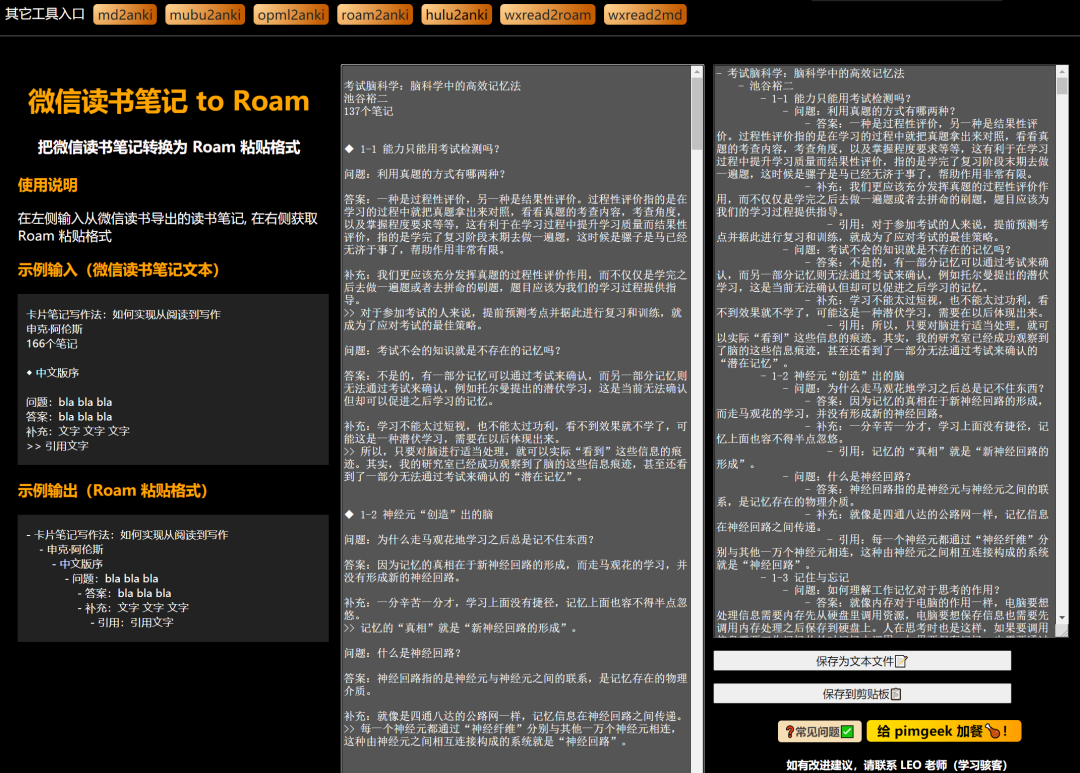
Task: Click the sample output line - 引用：引用文字
Action: (132, 622)
